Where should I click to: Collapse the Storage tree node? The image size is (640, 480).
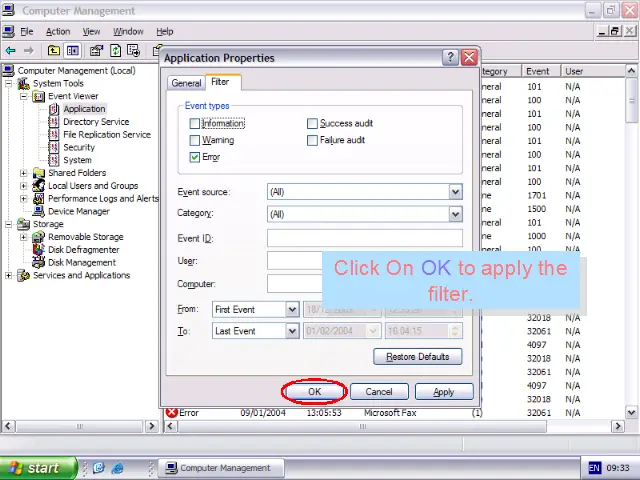(9, 224)
